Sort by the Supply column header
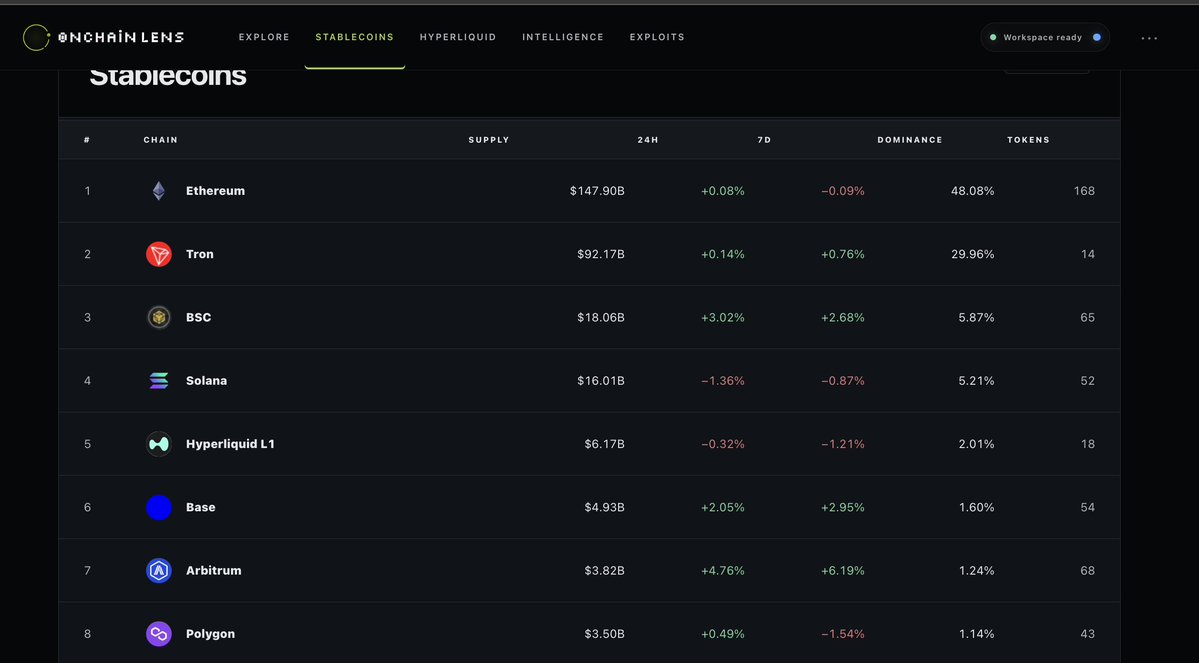The height and width of the screenshot is (663, 1199). click(x=489, y=140)
